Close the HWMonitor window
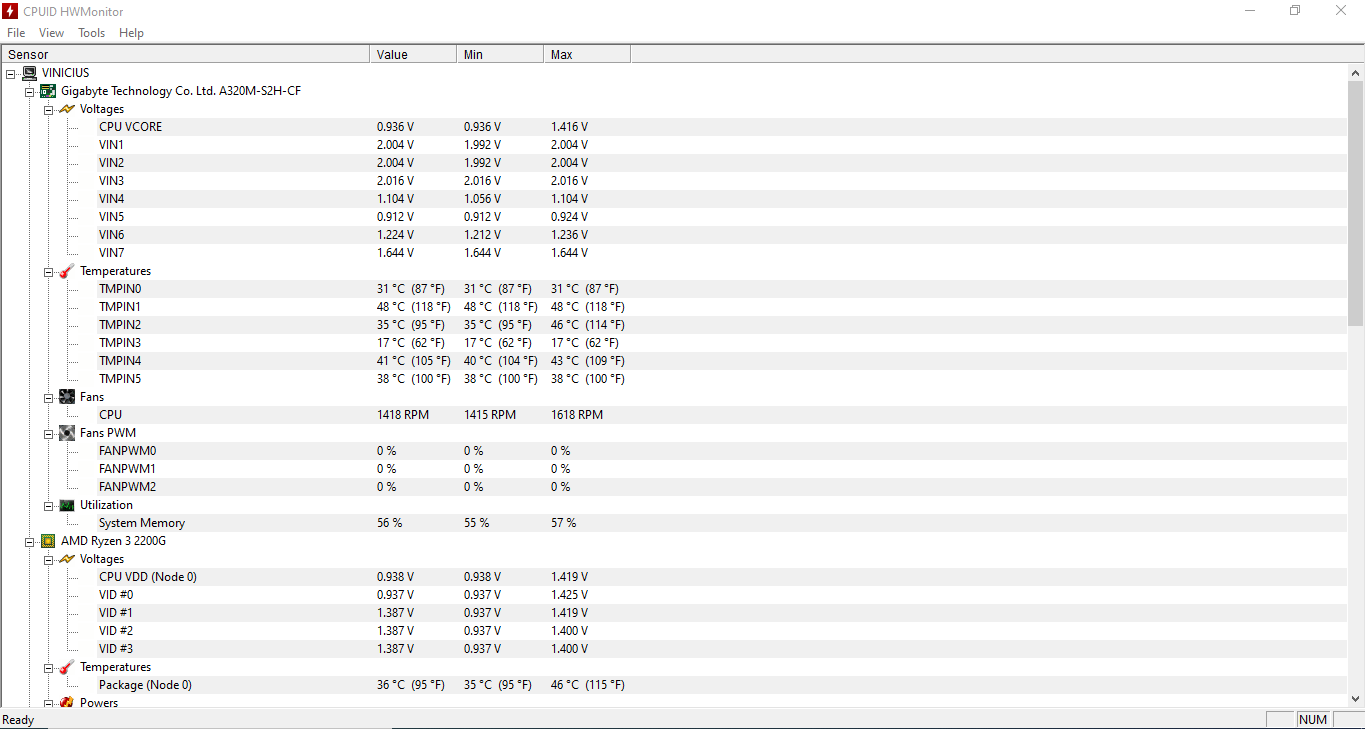The image size is (1365, 729). (x=1341, y=10)
